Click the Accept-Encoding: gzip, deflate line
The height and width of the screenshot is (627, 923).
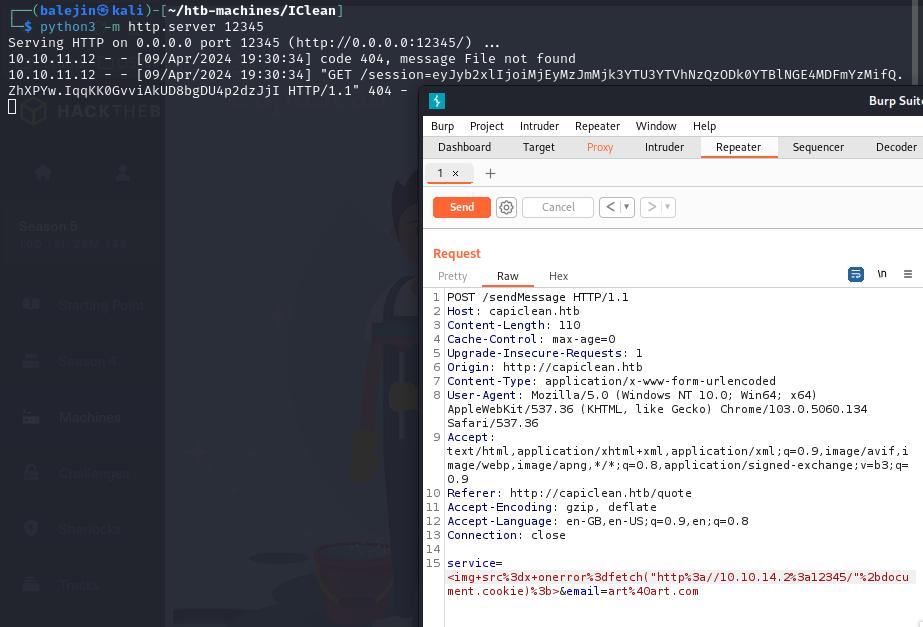point(552,507)
